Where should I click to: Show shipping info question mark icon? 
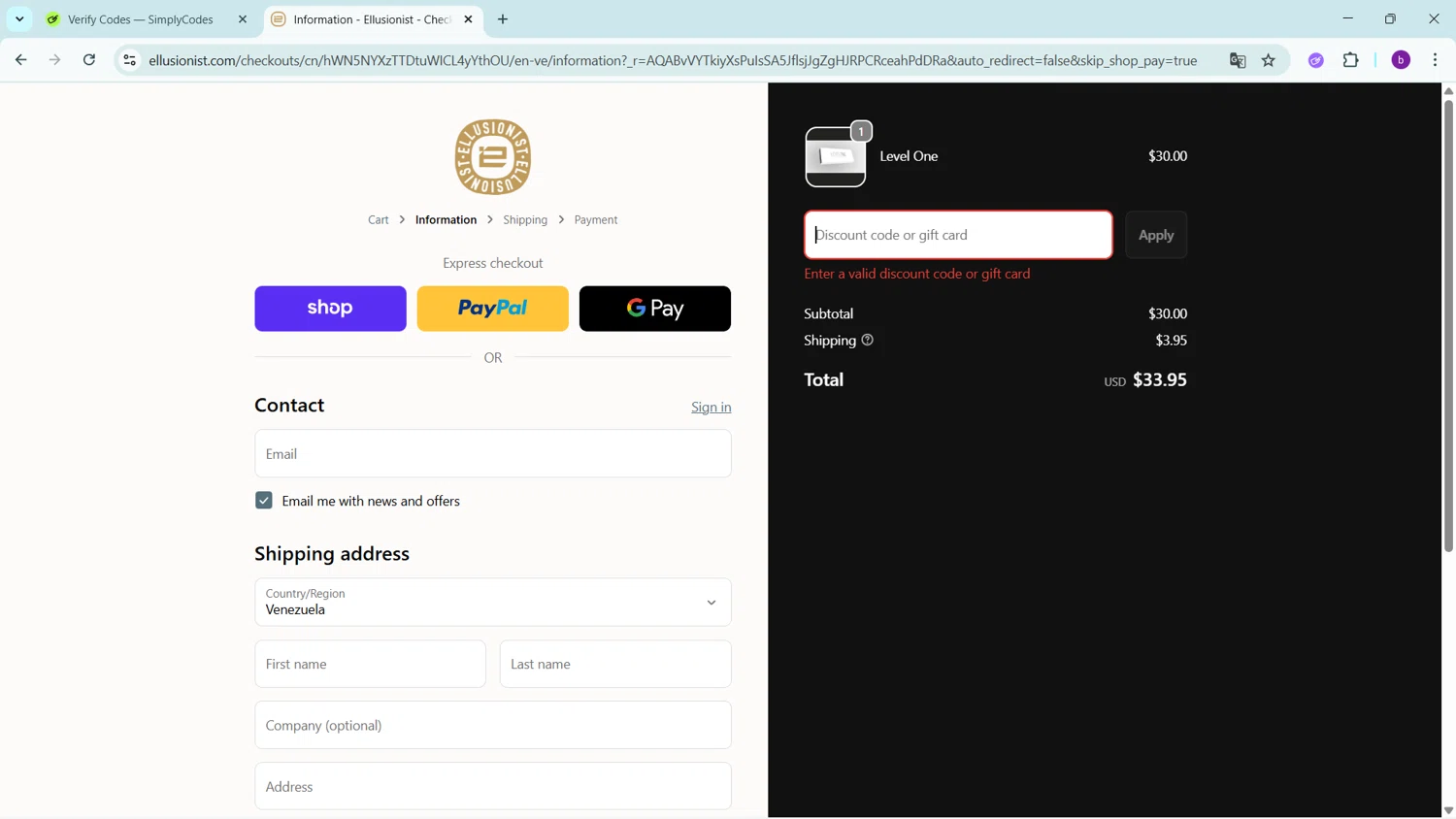pyautogui.click(x=868, y=340)
